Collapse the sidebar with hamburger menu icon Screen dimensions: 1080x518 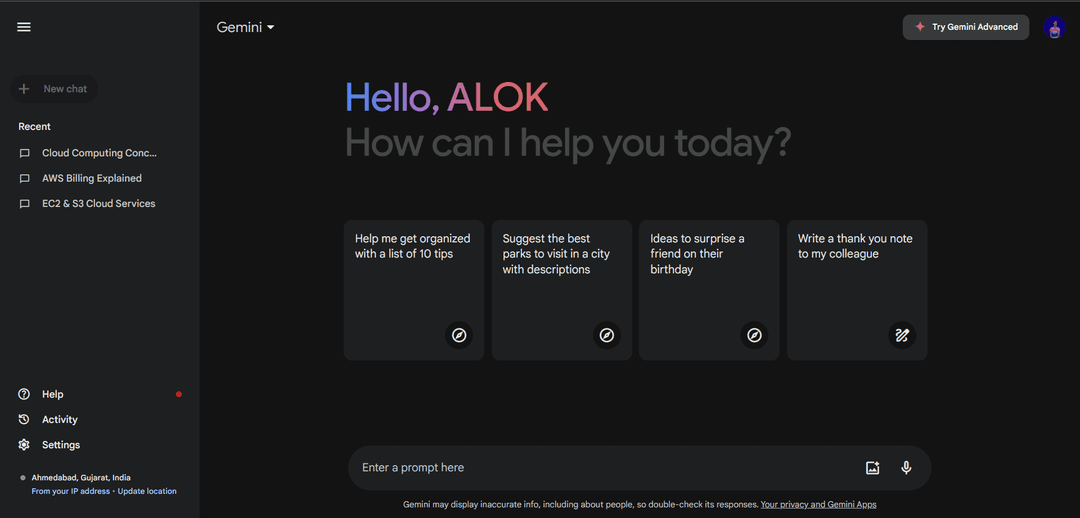[24, 27]
